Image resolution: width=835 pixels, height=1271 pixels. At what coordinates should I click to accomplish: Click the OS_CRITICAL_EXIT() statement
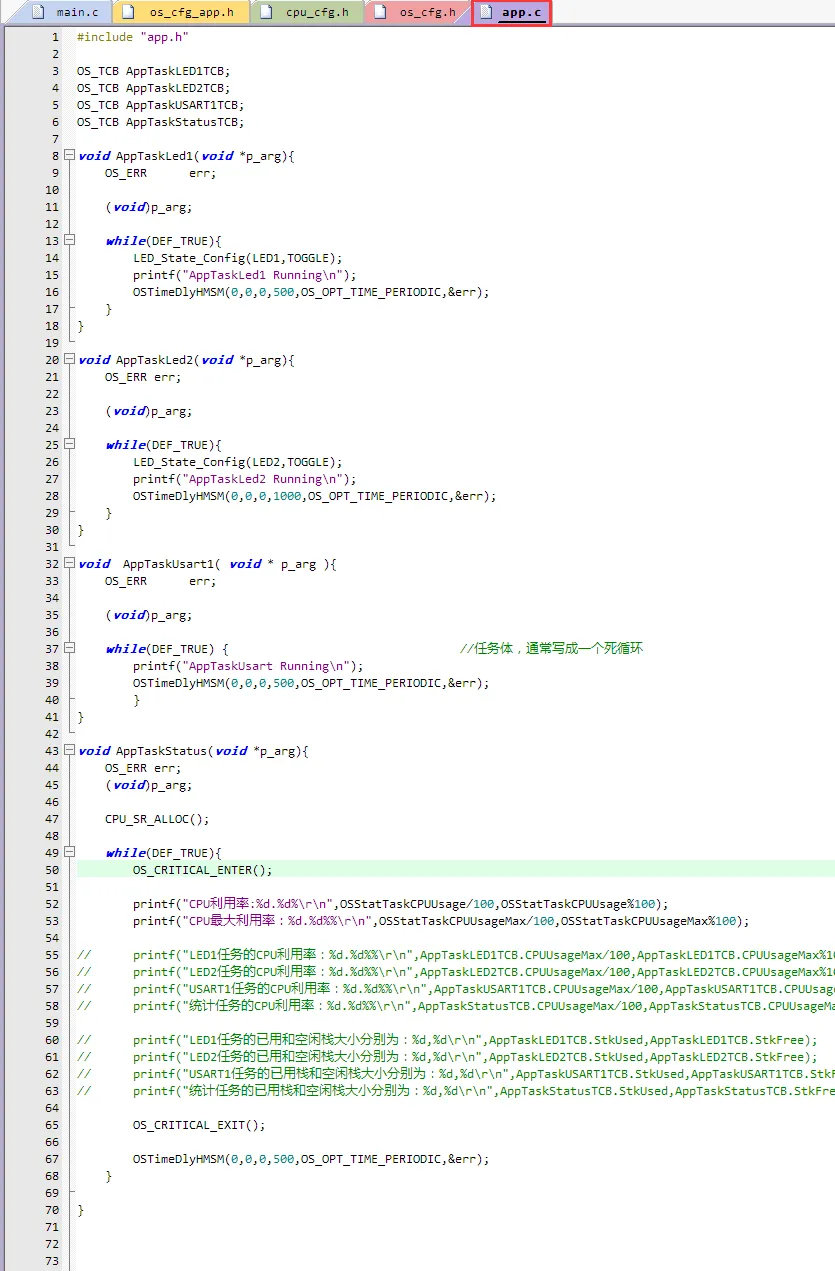(x=199, y=1125)
